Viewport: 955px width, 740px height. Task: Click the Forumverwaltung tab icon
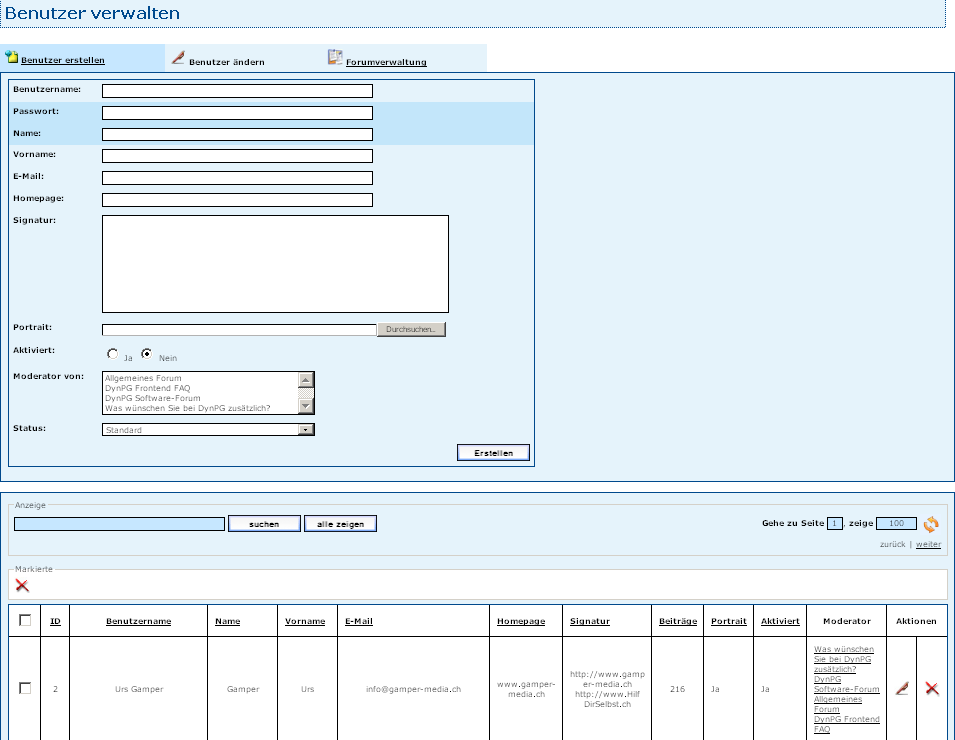point(335,58)
